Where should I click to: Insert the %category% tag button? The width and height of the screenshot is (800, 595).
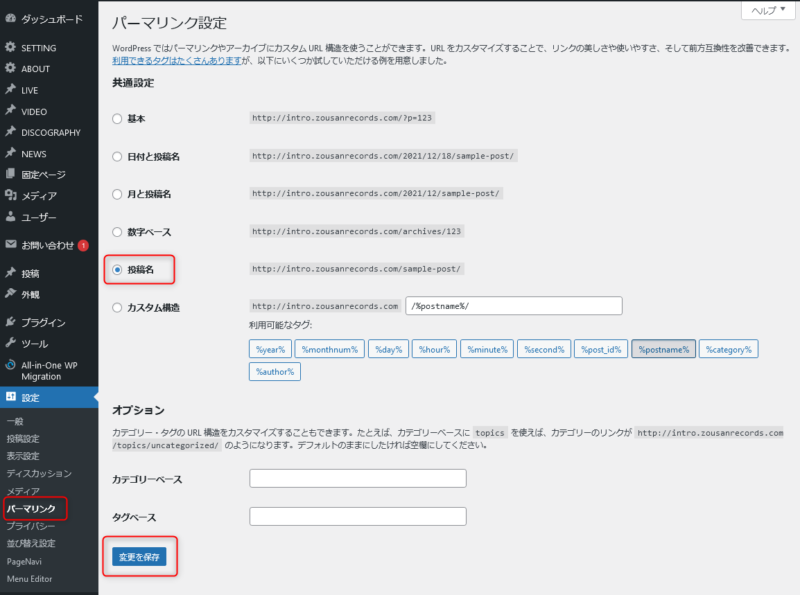coord(729,349)
